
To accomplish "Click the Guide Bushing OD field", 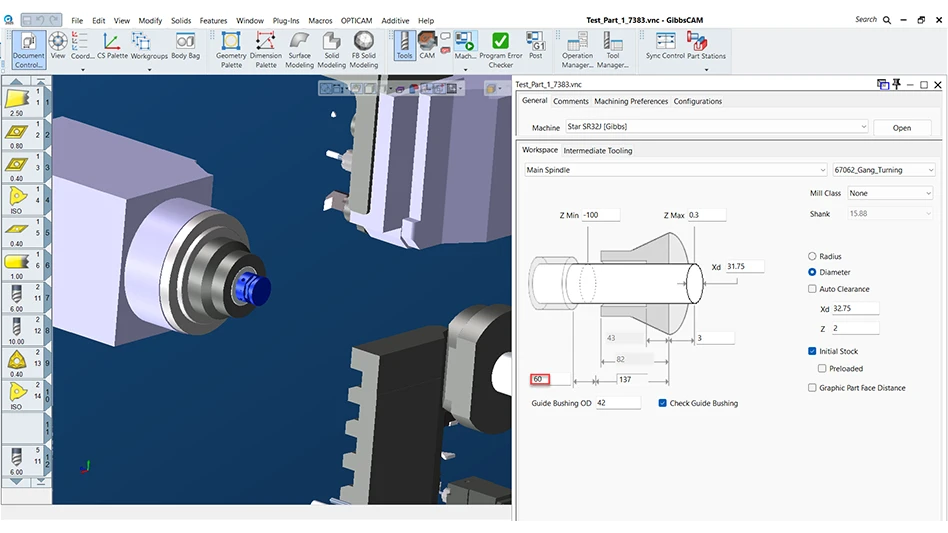I will (x=618, y=403).
